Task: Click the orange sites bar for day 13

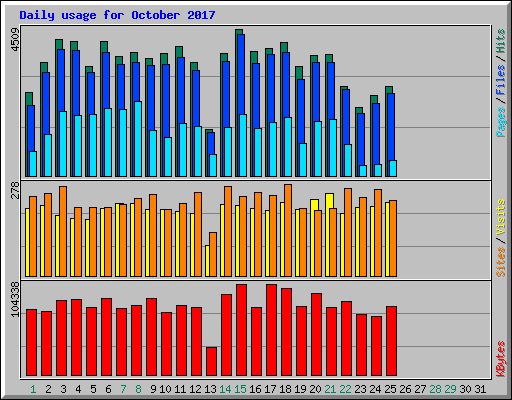Action: click(213, 255)
